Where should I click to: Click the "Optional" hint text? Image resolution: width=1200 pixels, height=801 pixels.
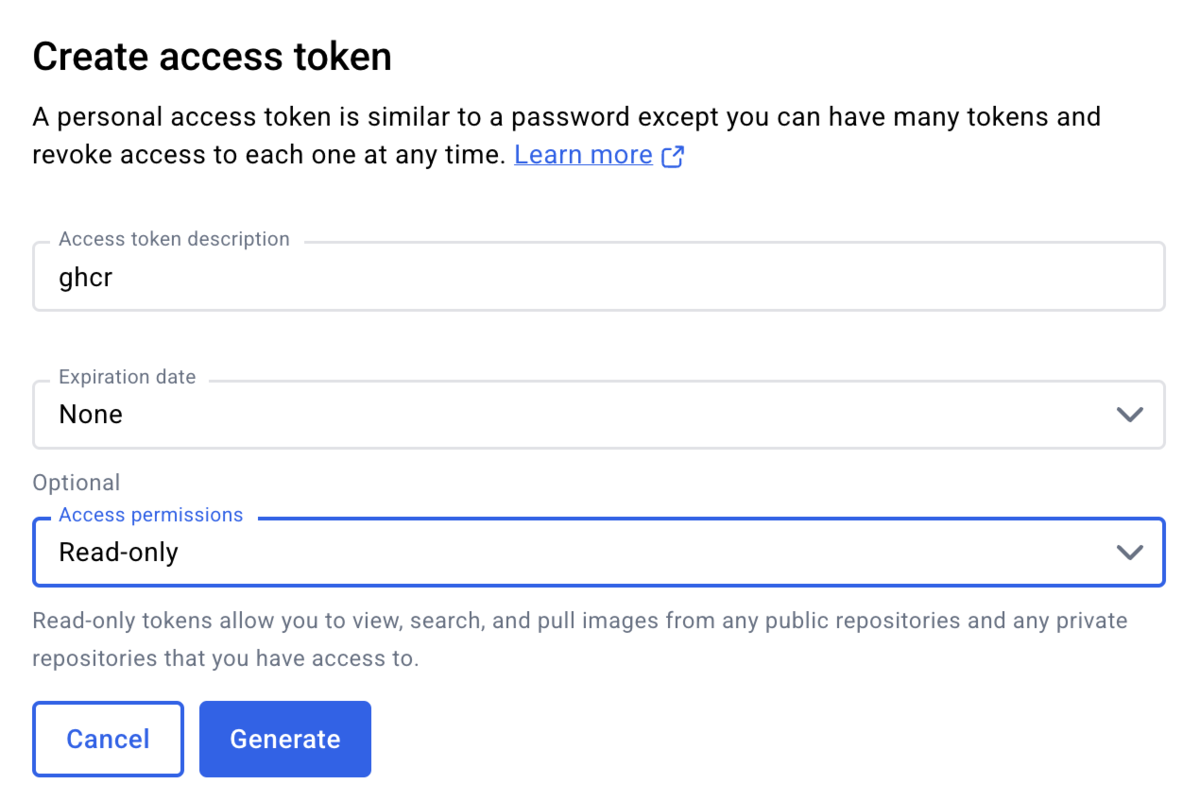[x=76, y=482]
